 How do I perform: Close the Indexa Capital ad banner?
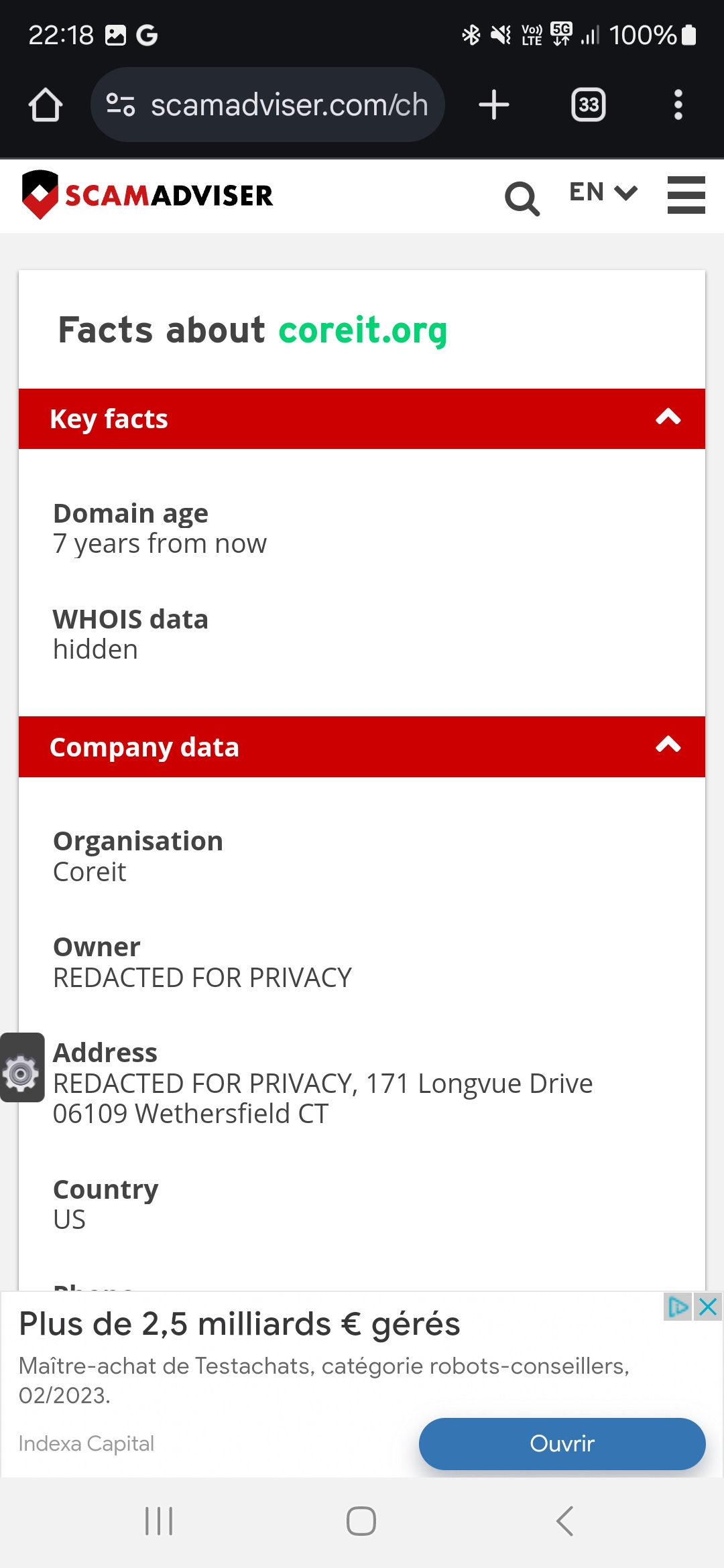[708, 1307]
